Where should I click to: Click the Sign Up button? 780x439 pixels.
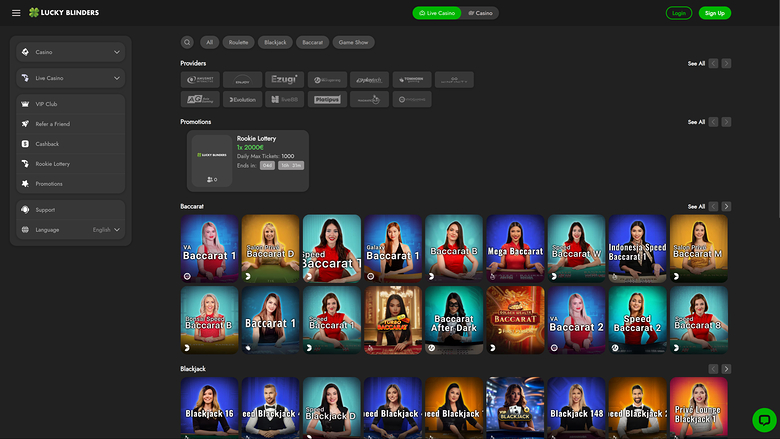point(714,13)
